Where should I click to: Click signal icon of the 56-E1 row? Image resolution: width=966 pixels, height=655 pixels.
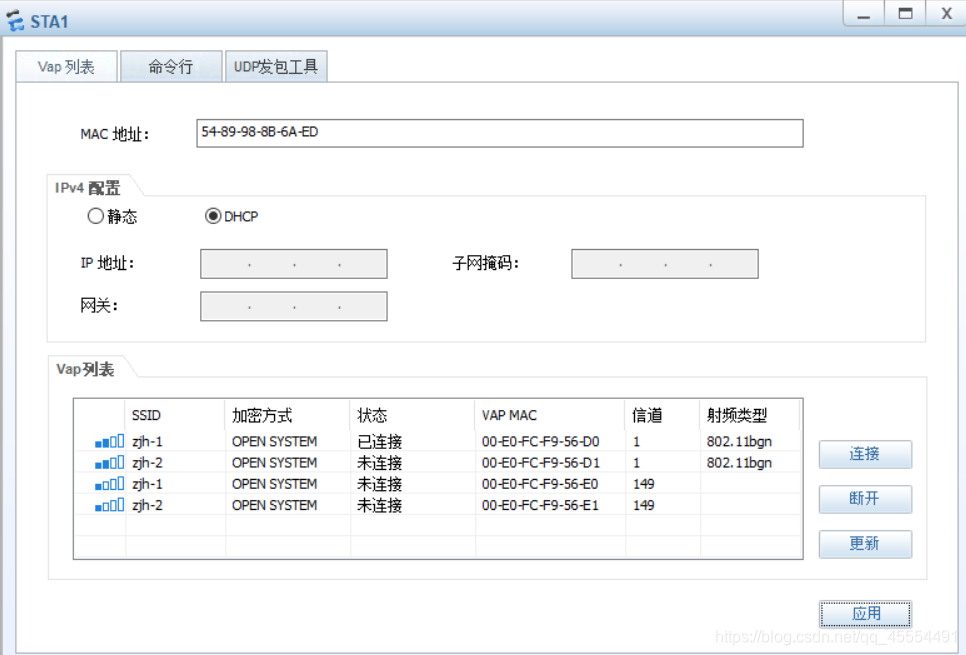point(110,505)
